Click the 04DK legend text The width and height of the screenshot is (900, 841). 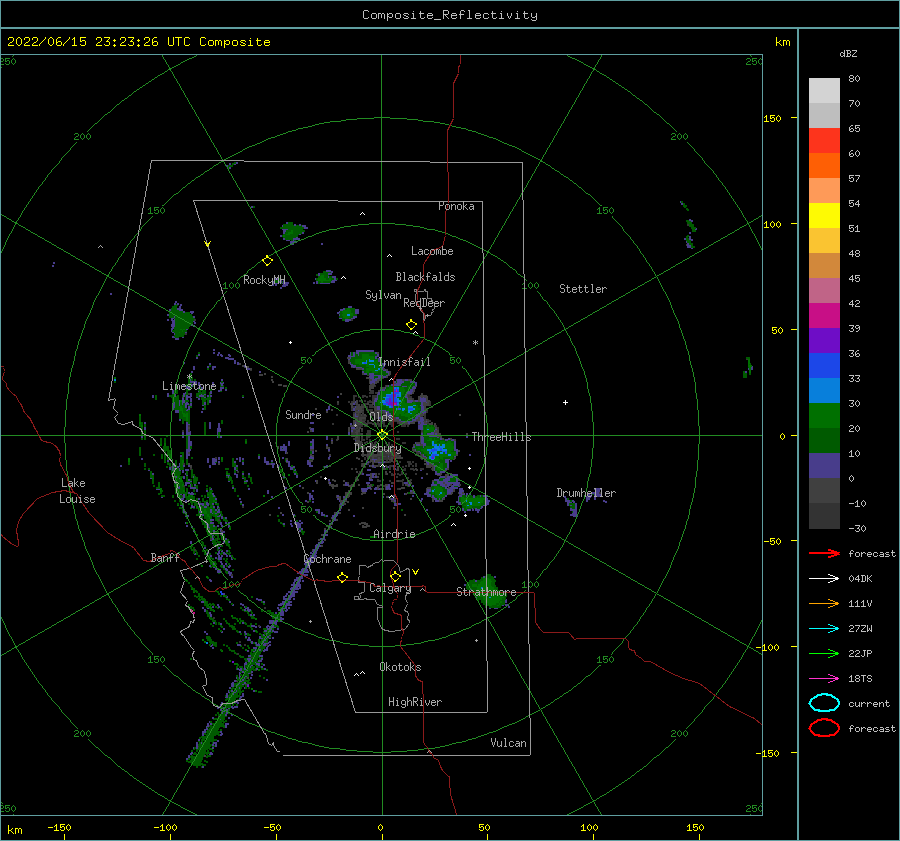tap(860, 579)
